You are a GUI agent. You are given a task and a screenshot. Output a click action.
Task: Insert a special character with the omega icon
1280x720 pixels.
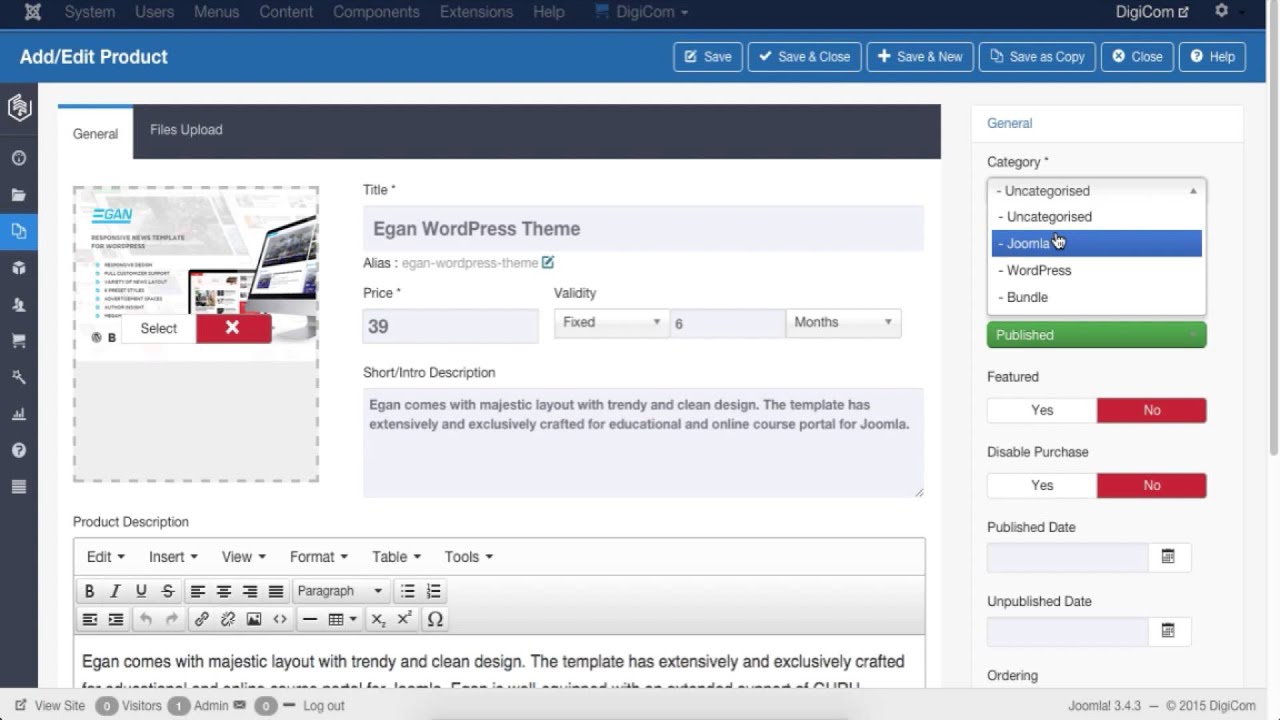point(435,619)
